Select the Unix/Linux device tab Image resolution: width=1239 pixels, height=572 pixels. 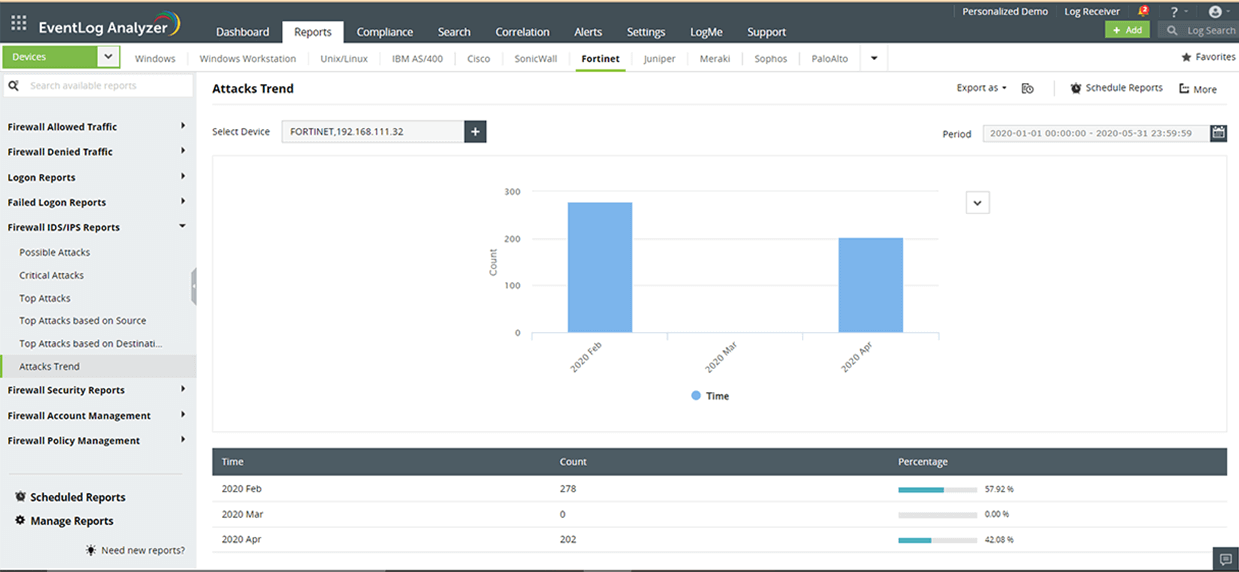point(344,58)
